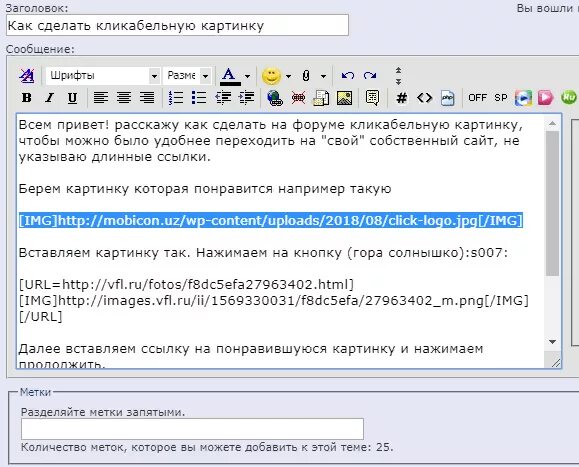This screenshot has width=579, height=467.
Task: Insert a smiley face
Action: click(271, 76)
